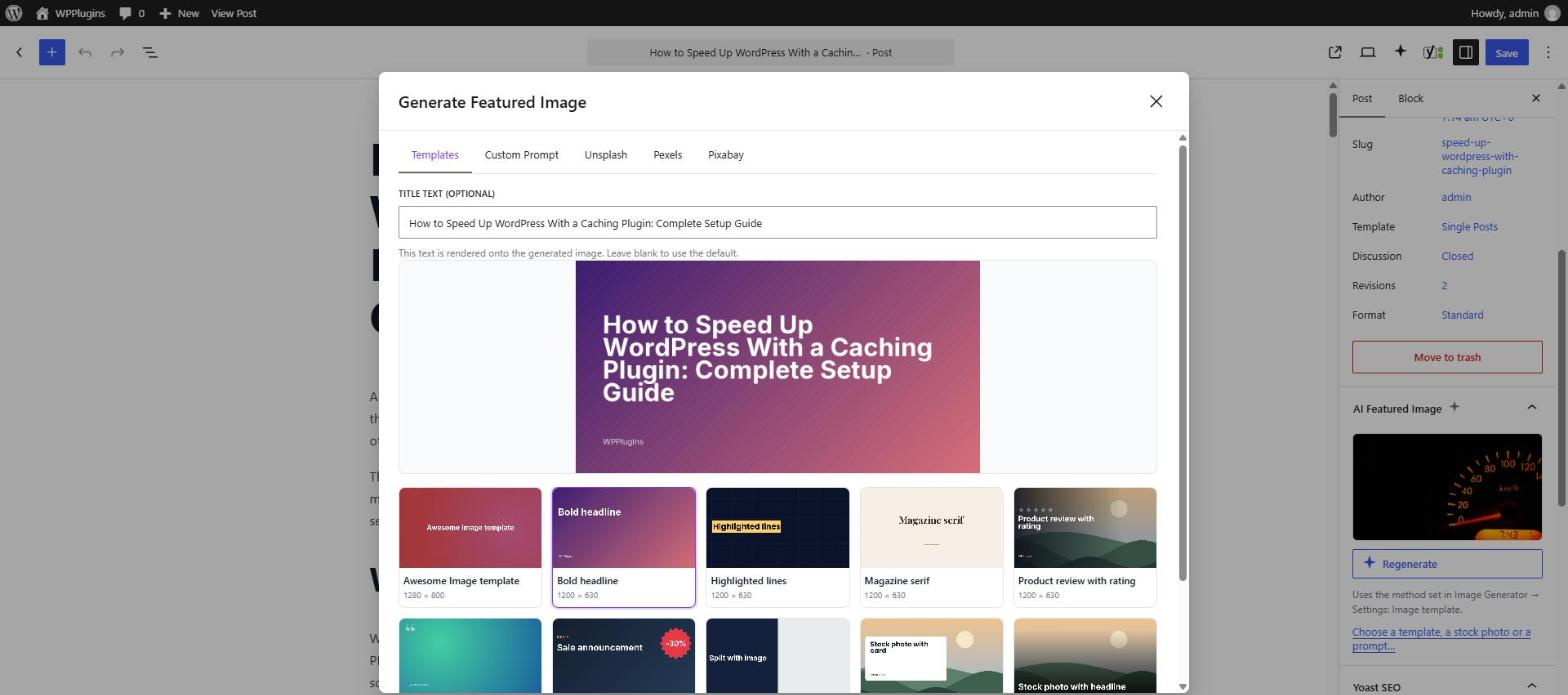The height and width of the screenshot is (695, 1568).
Task: Open the comments bubble in admin bar
Action: pyautogui.click(x=131, y=13)
